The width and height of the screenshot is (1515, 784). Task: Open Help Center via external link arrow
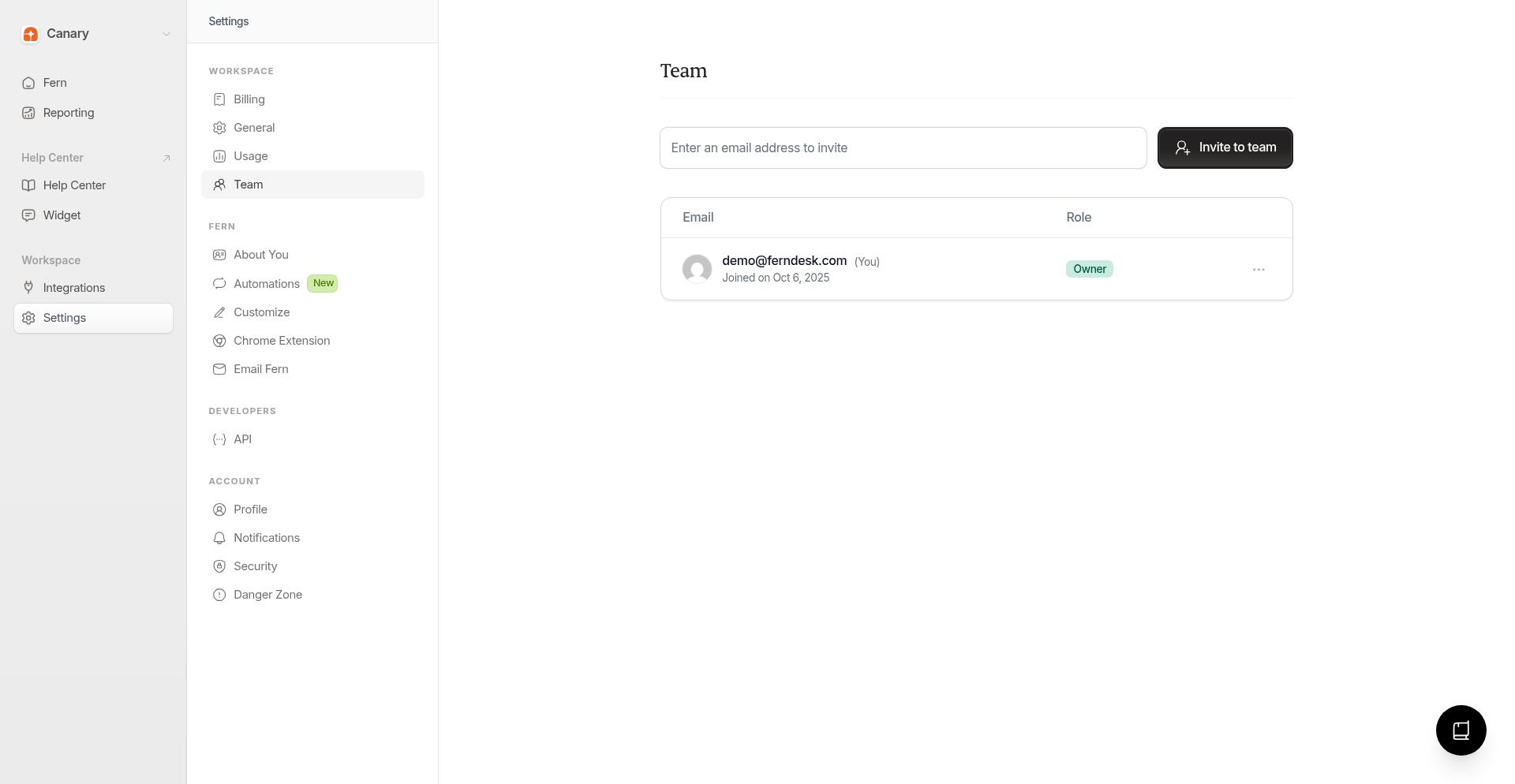pos(166,157)
